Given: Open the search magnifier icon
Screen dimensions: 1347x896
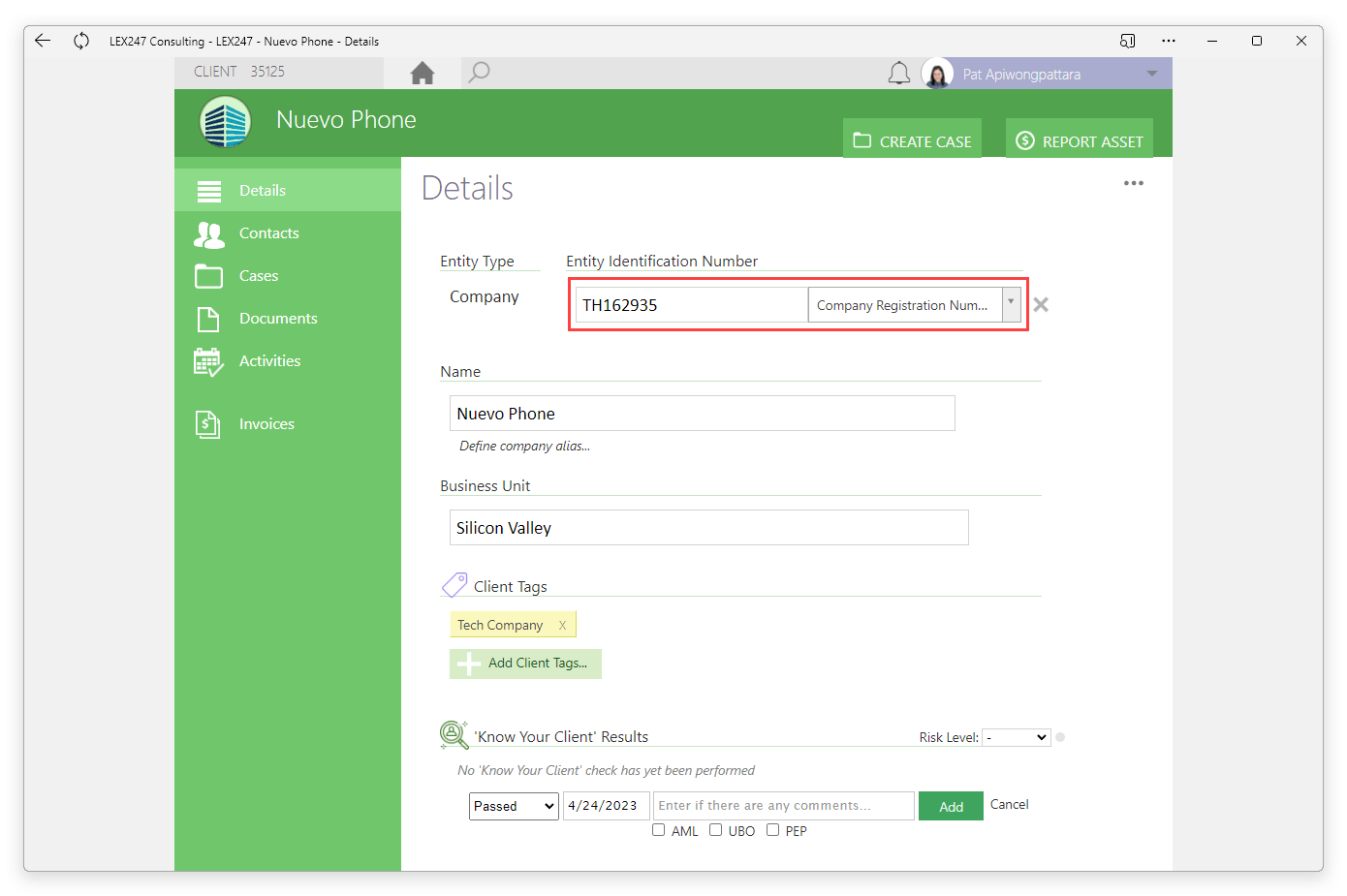Looking at the screenshot, I should coord(479,72).
